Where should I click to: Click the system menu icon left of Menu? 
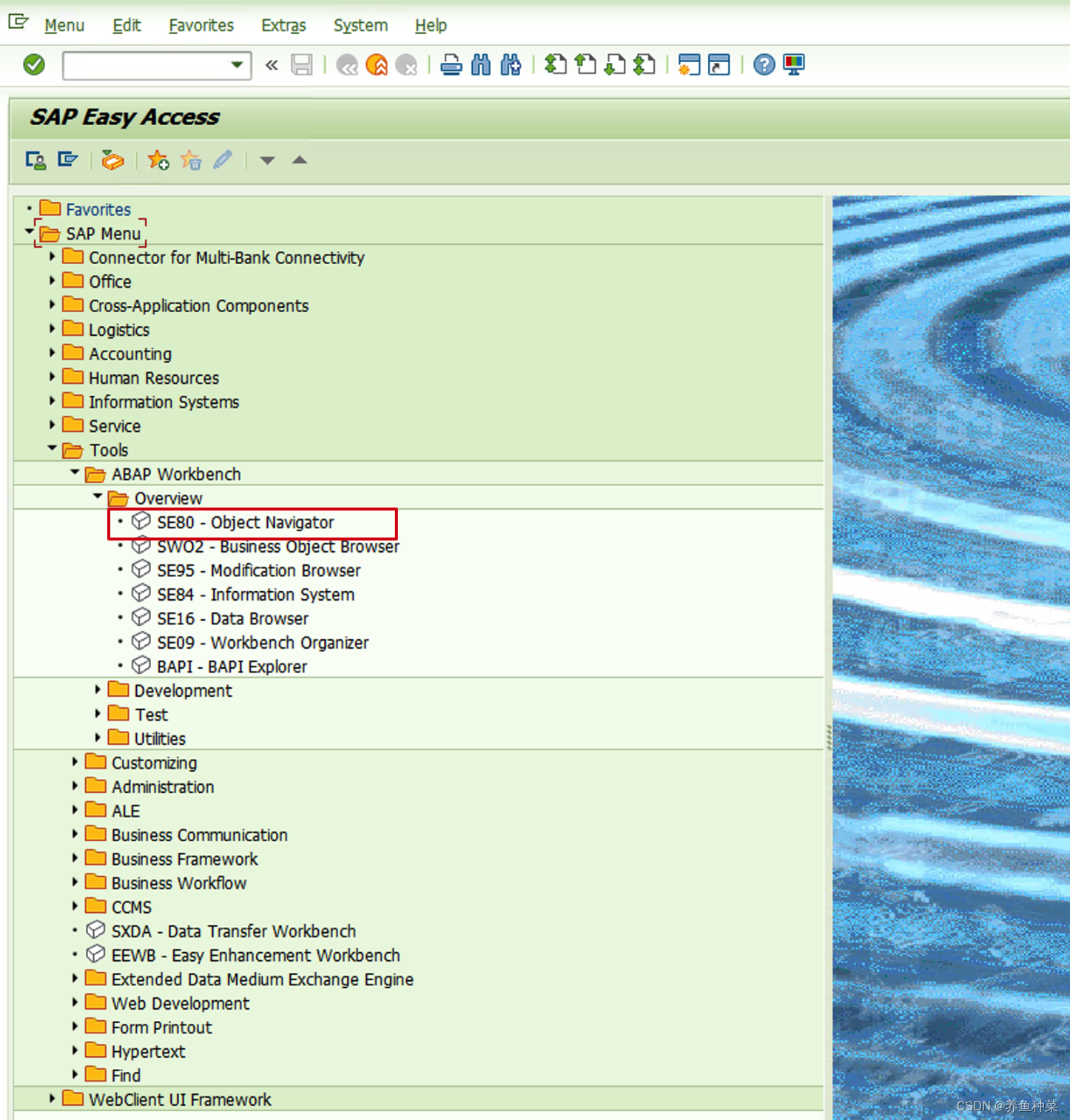tap(18, 22)
